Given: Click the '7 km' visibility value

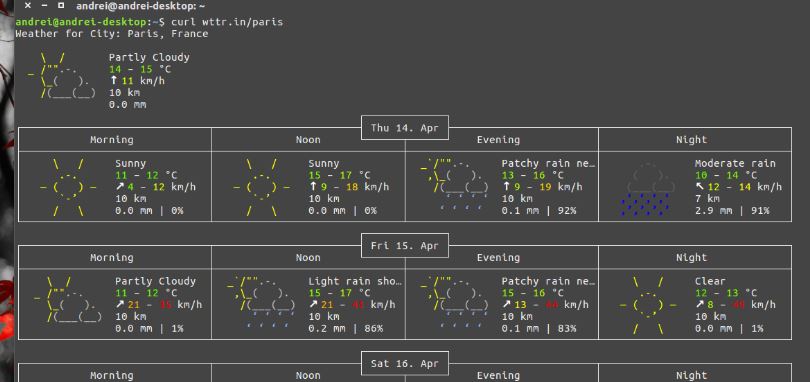Looking at the screenshot, I should point(707,199).
